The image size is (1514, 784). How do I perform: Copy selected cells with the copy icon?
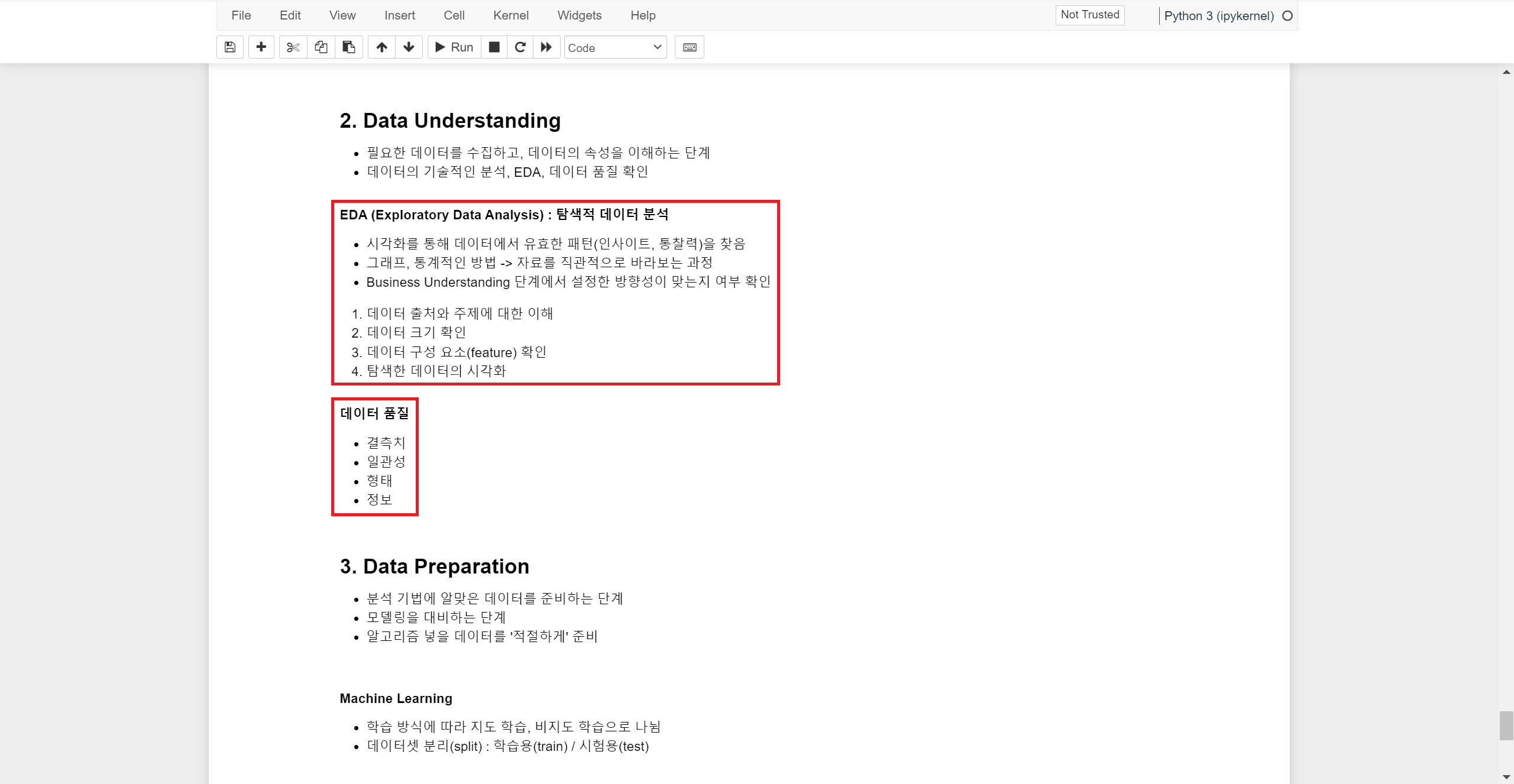click(321, 47)
